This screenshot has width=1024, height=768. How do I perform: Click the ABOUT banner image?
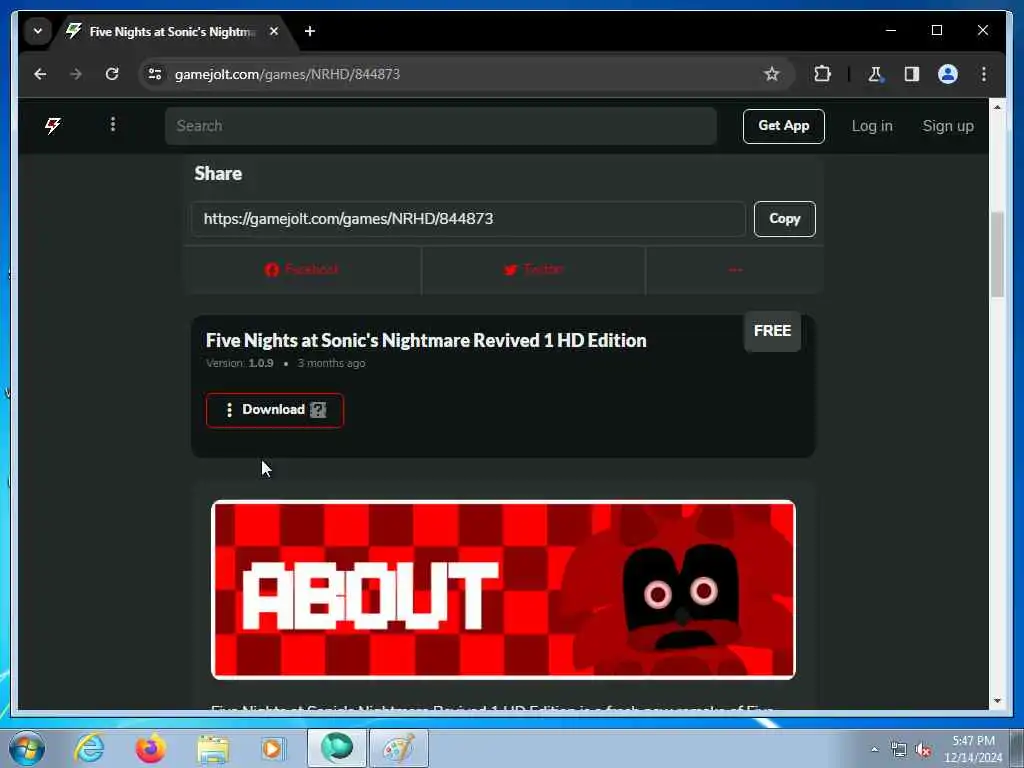click(x=504, y=590)
